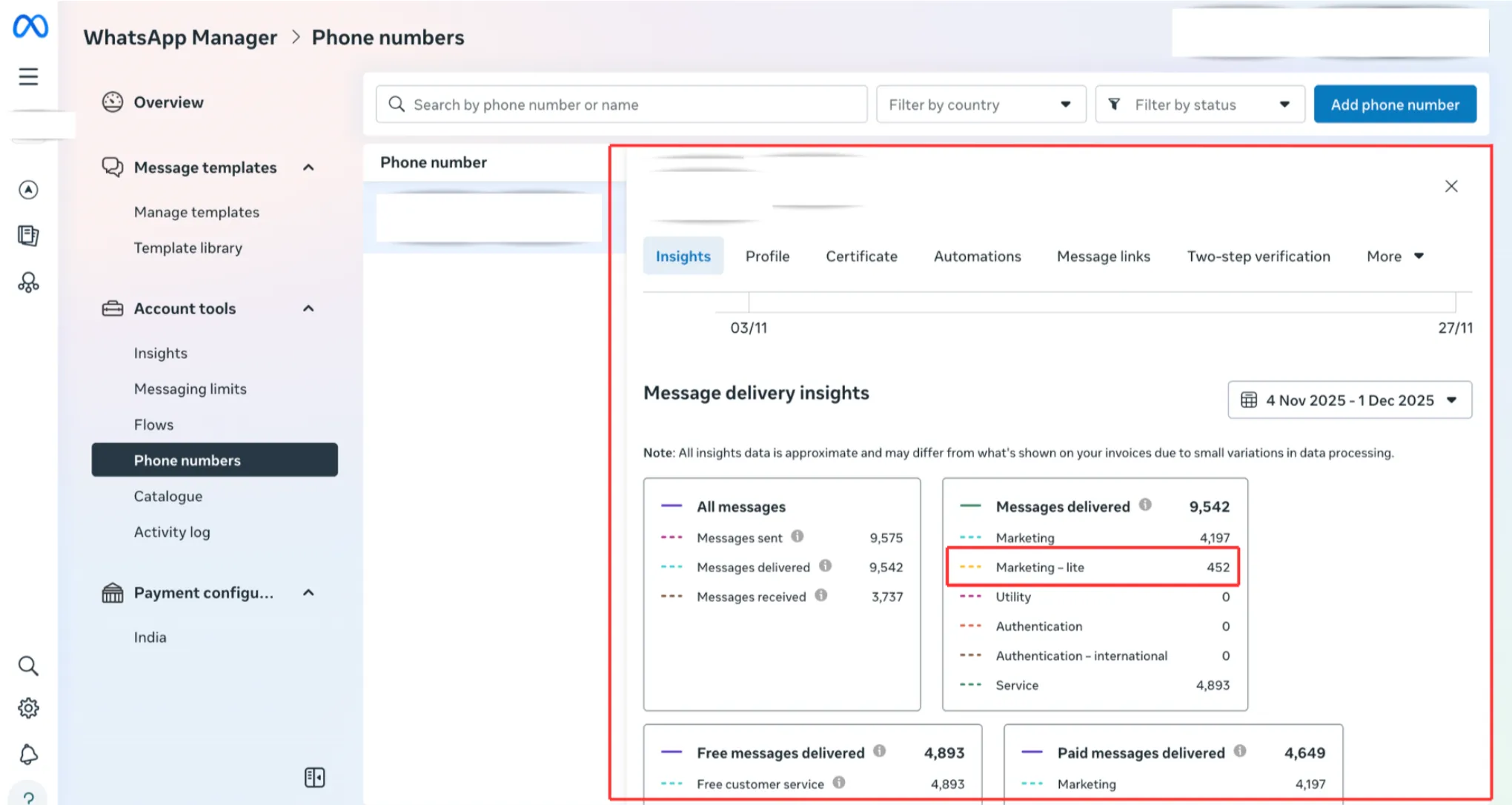Click info icon next to Messages received
1512x805 pixels.
click(821, 595)
